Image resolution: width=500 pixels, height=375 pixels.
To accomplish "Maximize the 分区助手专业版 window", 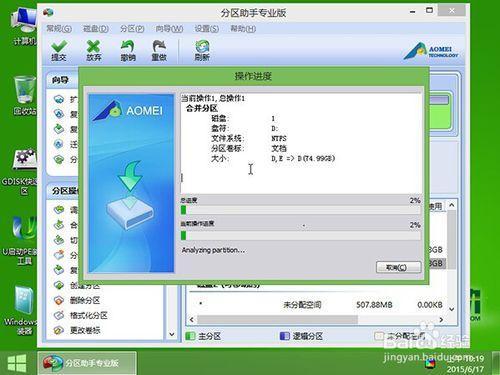I will pyautogui.click(x=430, y=11).
